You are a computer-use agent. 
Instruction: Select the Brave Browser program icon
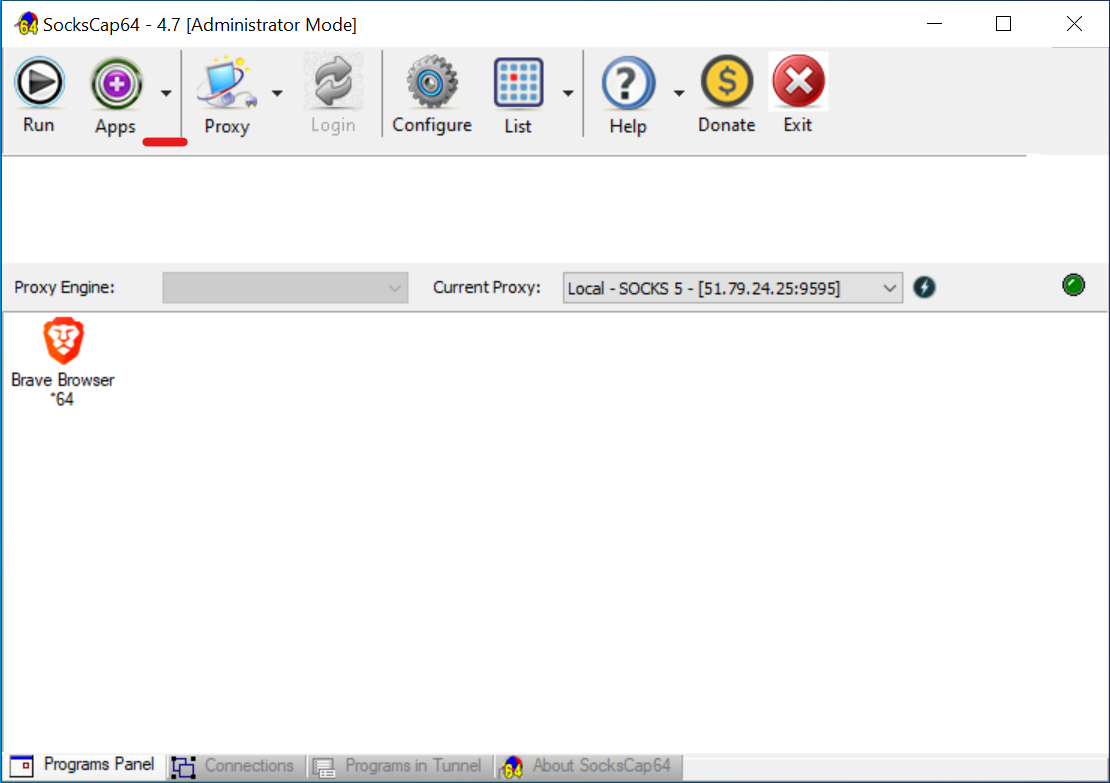[x=63, y=342]
